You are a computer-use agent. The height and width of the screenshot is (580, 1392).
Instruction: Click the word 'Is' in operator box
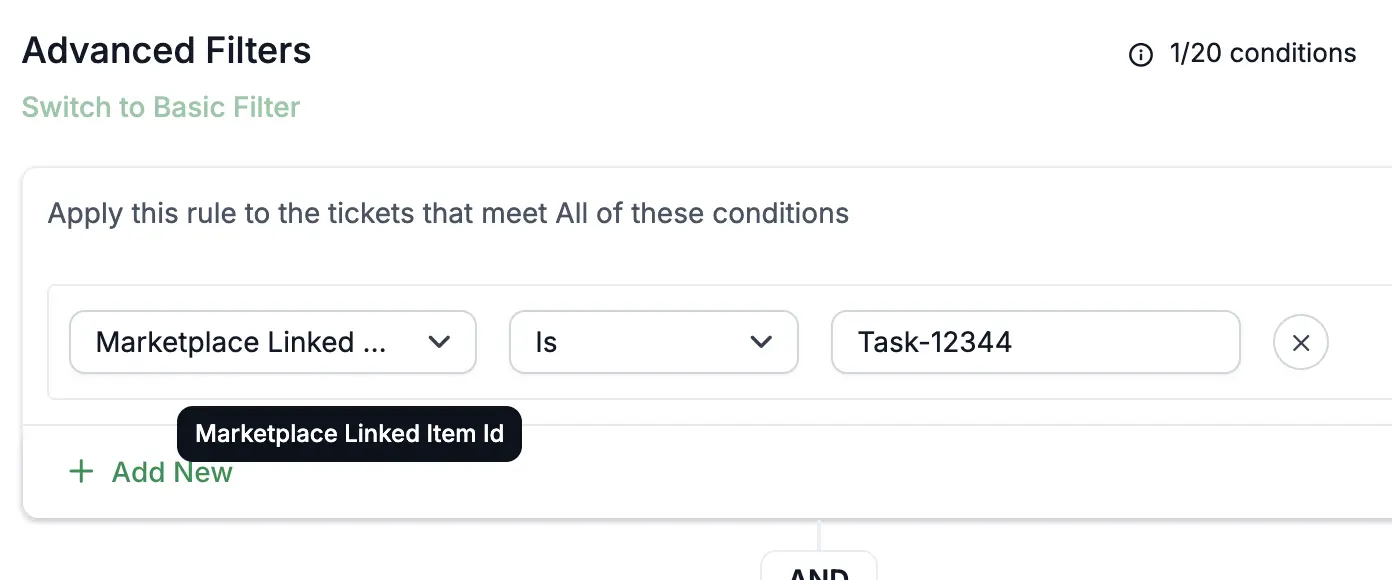coord(546,343)
